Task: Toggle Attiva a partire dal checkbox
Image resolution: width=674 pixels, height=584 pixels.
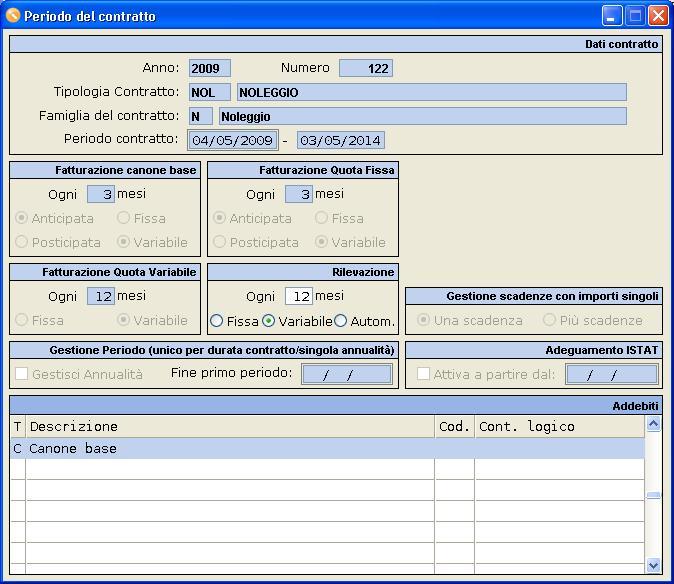Action: click(x=423, y=373)
